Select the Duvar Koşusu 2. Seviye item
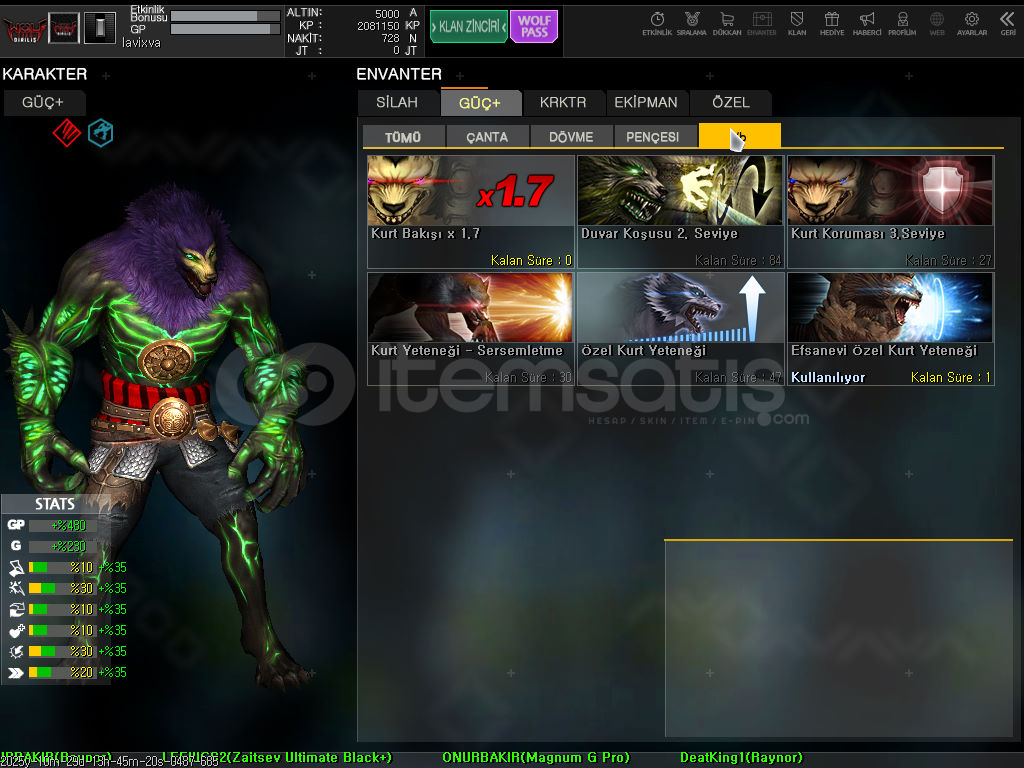Screen dimensions: 1024x768 (x=680, y=212)
